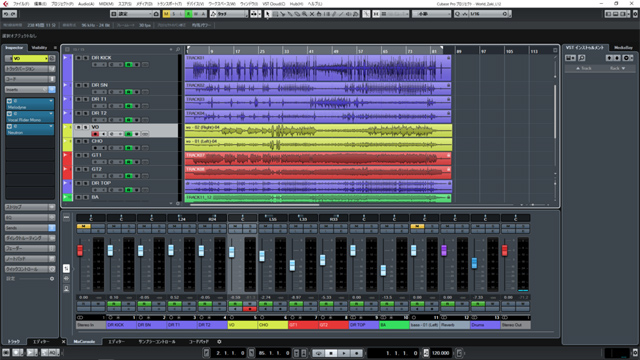
Task: Open the workspace settings dropdown
Action: [x=134, y=14]
